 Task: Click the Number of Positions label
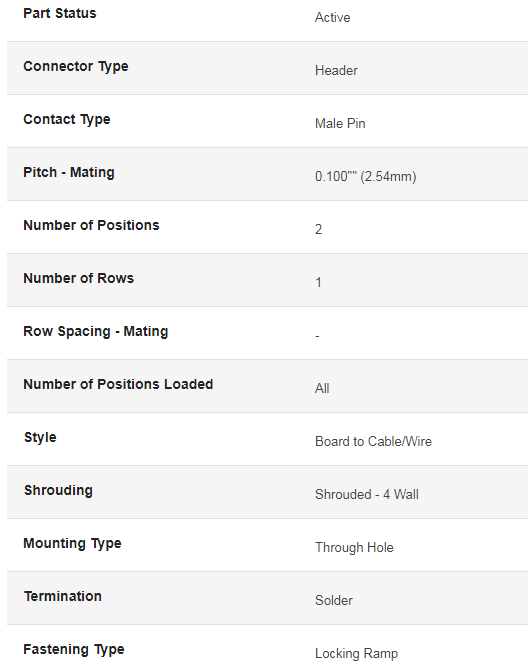(x=91, y=225)
